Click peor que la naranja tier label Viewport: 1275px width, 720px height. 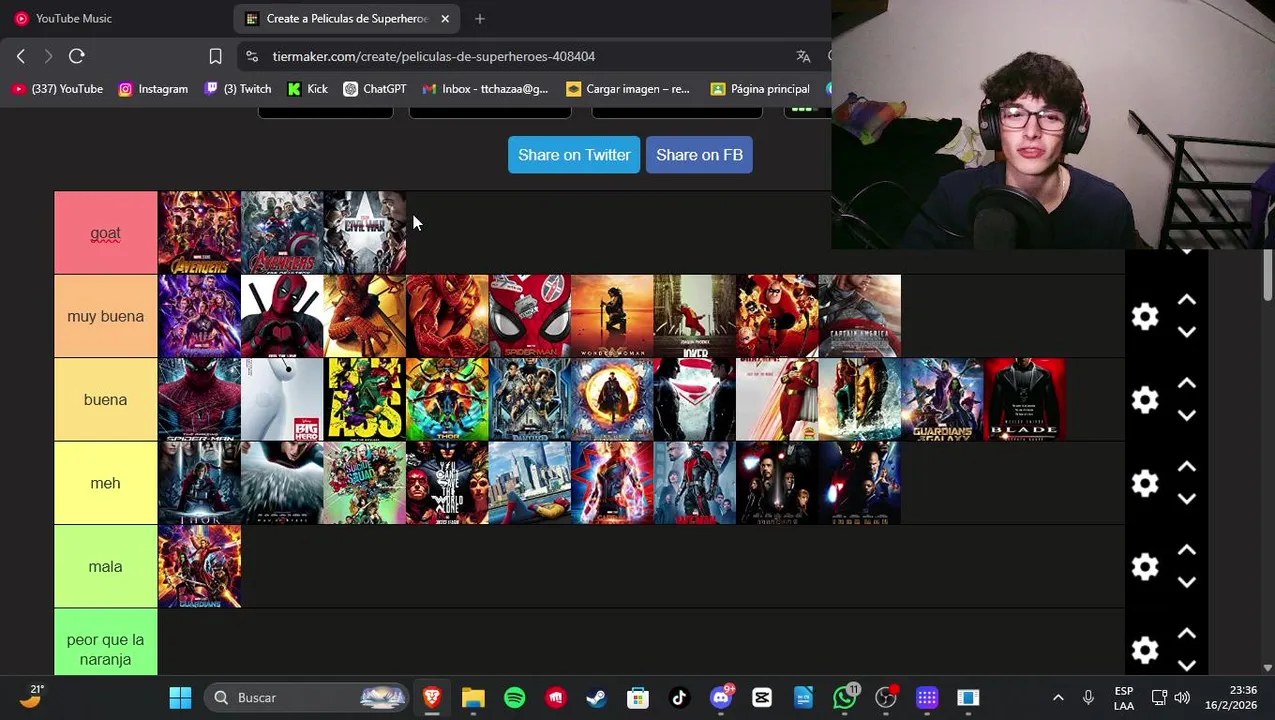105,650
